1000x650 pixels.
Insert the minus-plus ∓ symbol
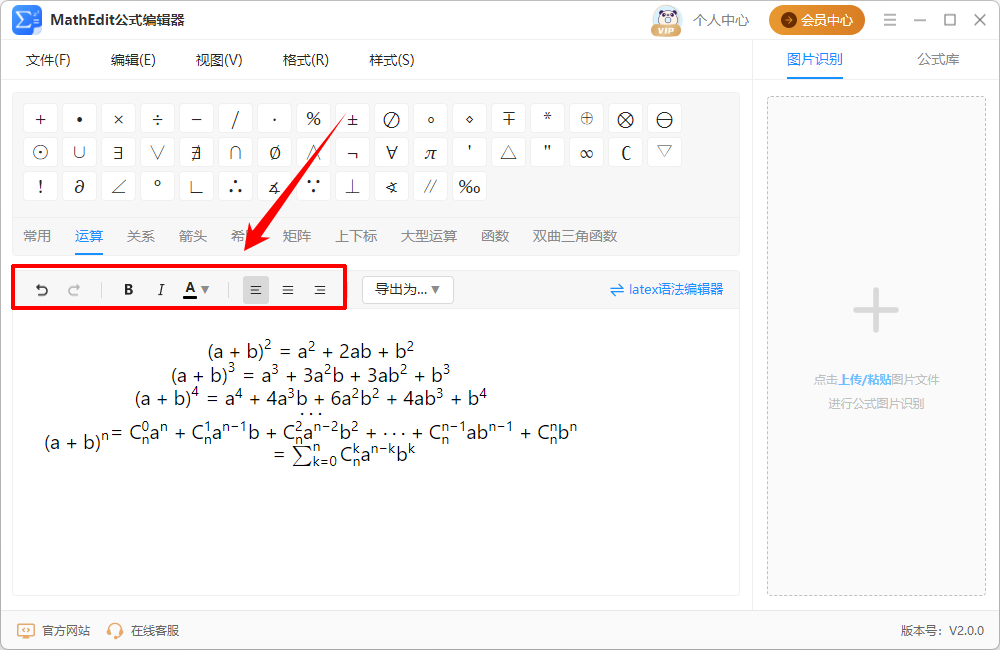508,119
